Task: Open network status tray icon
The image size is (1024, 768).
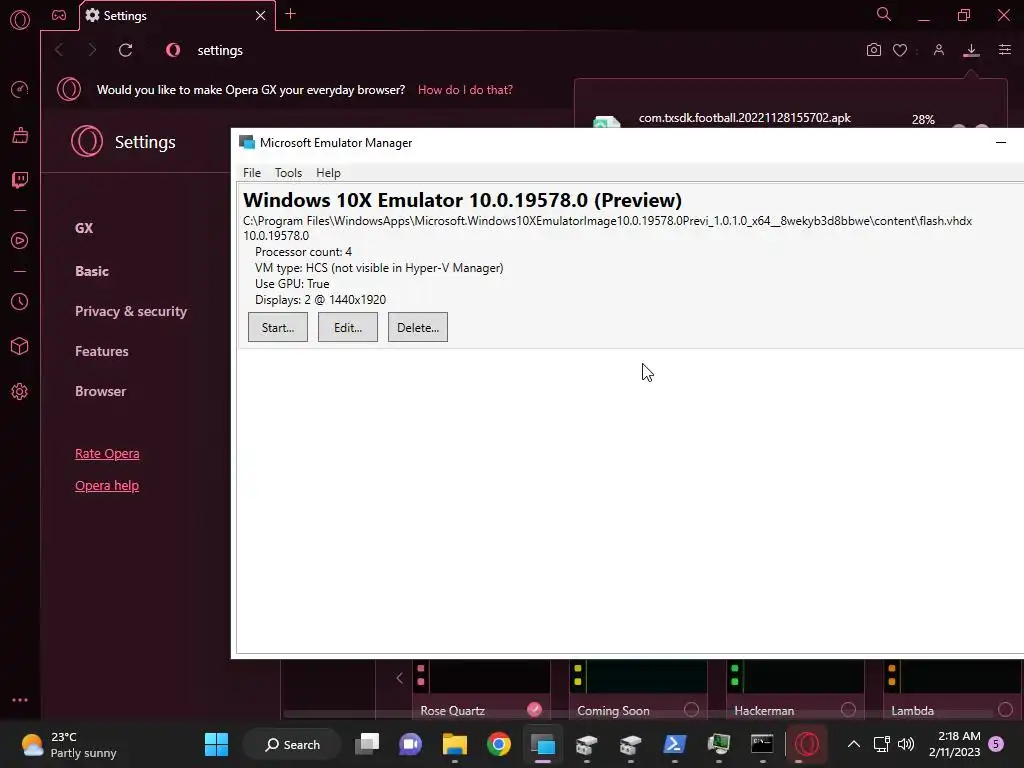Action: (x=882, y=744)
